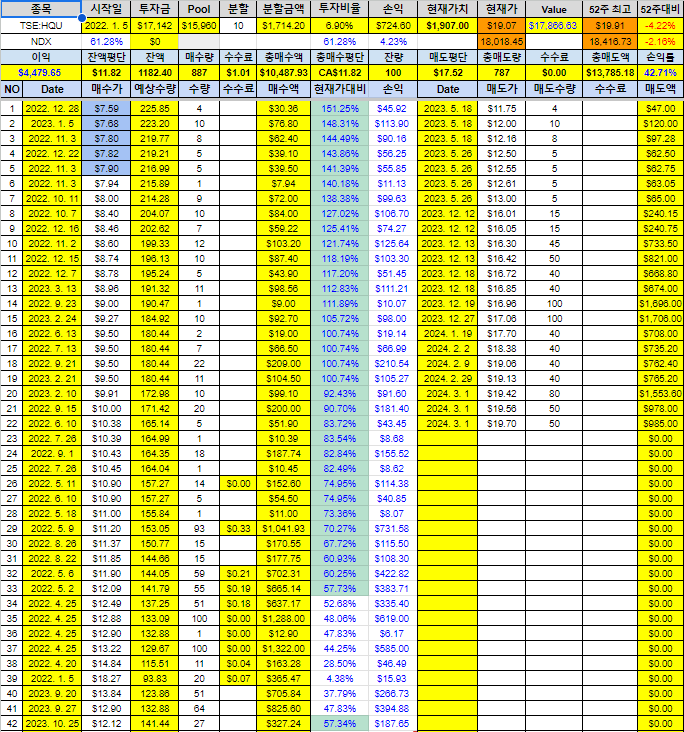The width and height of the screenshot is (684, 732).
Task: Select the buy date 2022. 5. 9
Action: 52,528
